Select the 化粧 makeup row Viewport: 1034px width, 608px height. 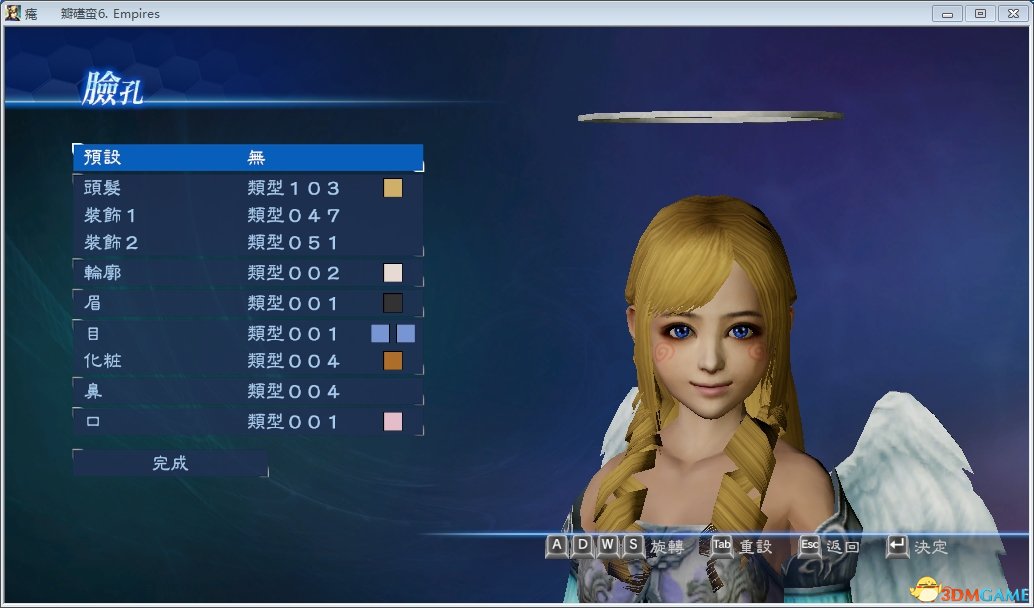tap(248, 361)
